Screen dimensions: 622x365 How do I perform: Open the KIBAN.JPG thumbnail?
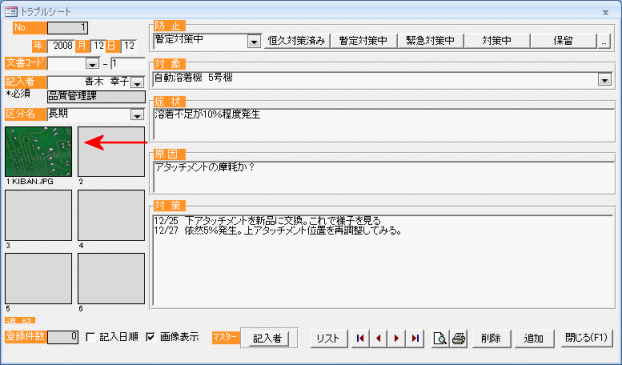[x=38, y=152]
